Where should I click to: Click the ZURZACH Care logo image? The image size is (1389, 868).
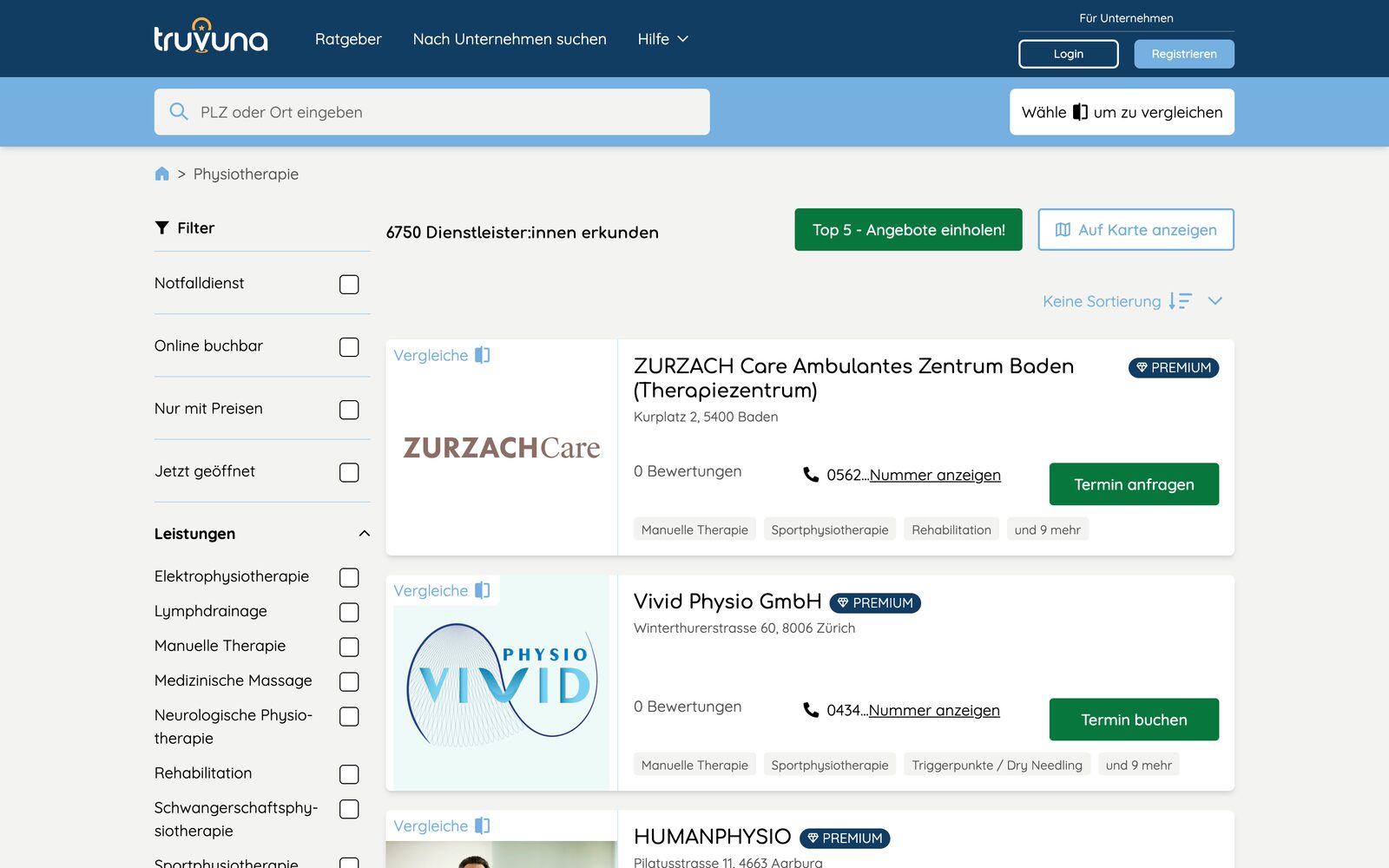(502, 448)
